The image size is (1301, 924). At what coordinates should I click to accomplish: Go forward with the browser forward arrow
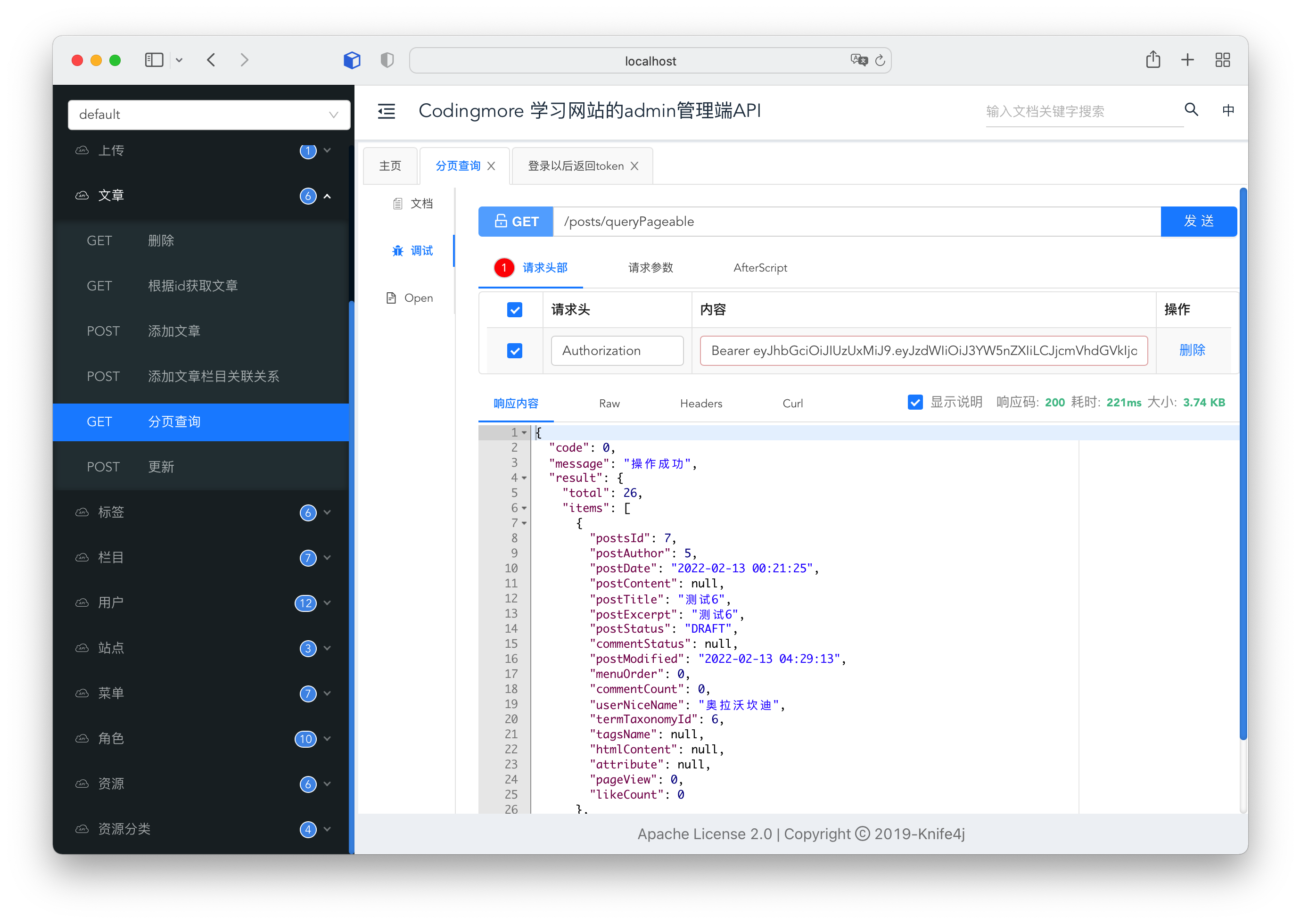[x=244, y=60]
